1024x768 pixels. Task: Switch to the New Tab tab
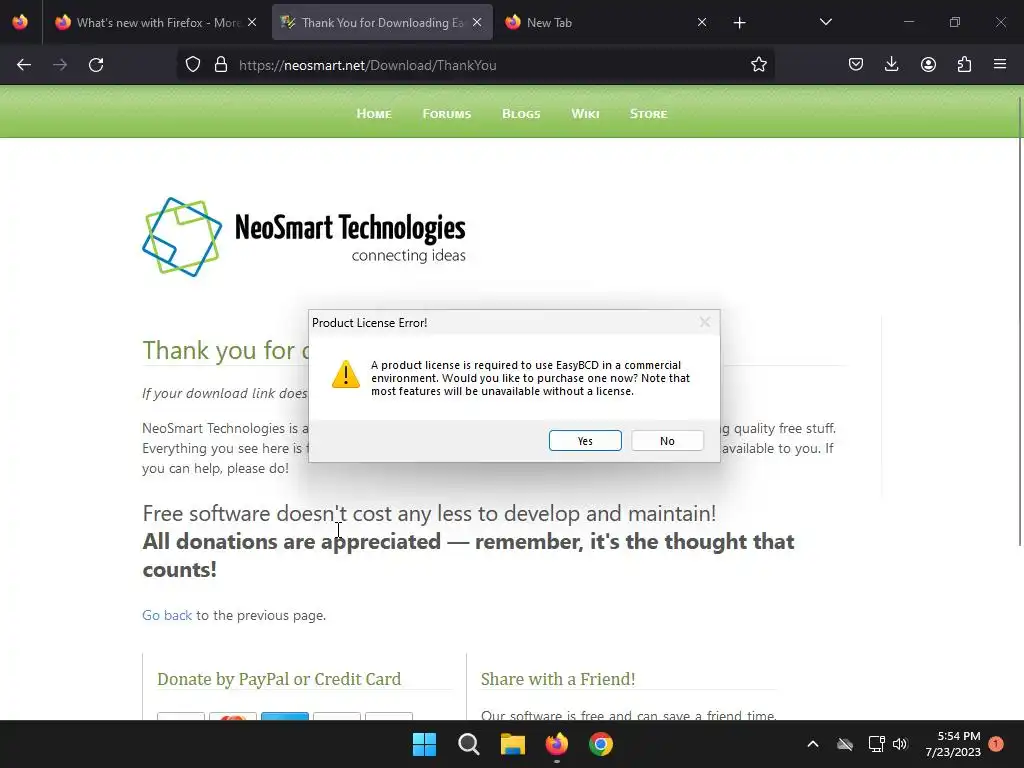(607, 22)
